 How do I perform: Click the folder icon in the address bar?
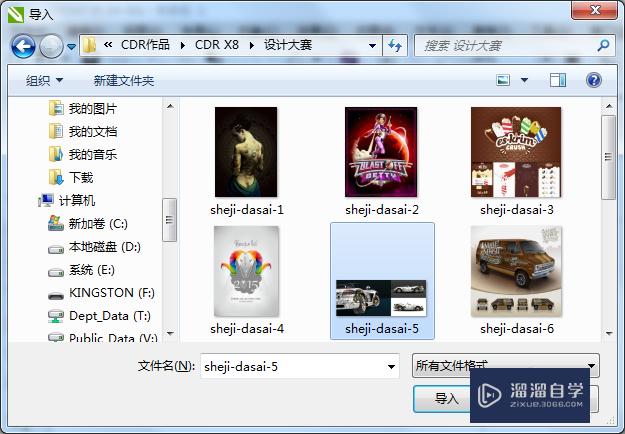[89, 45]
